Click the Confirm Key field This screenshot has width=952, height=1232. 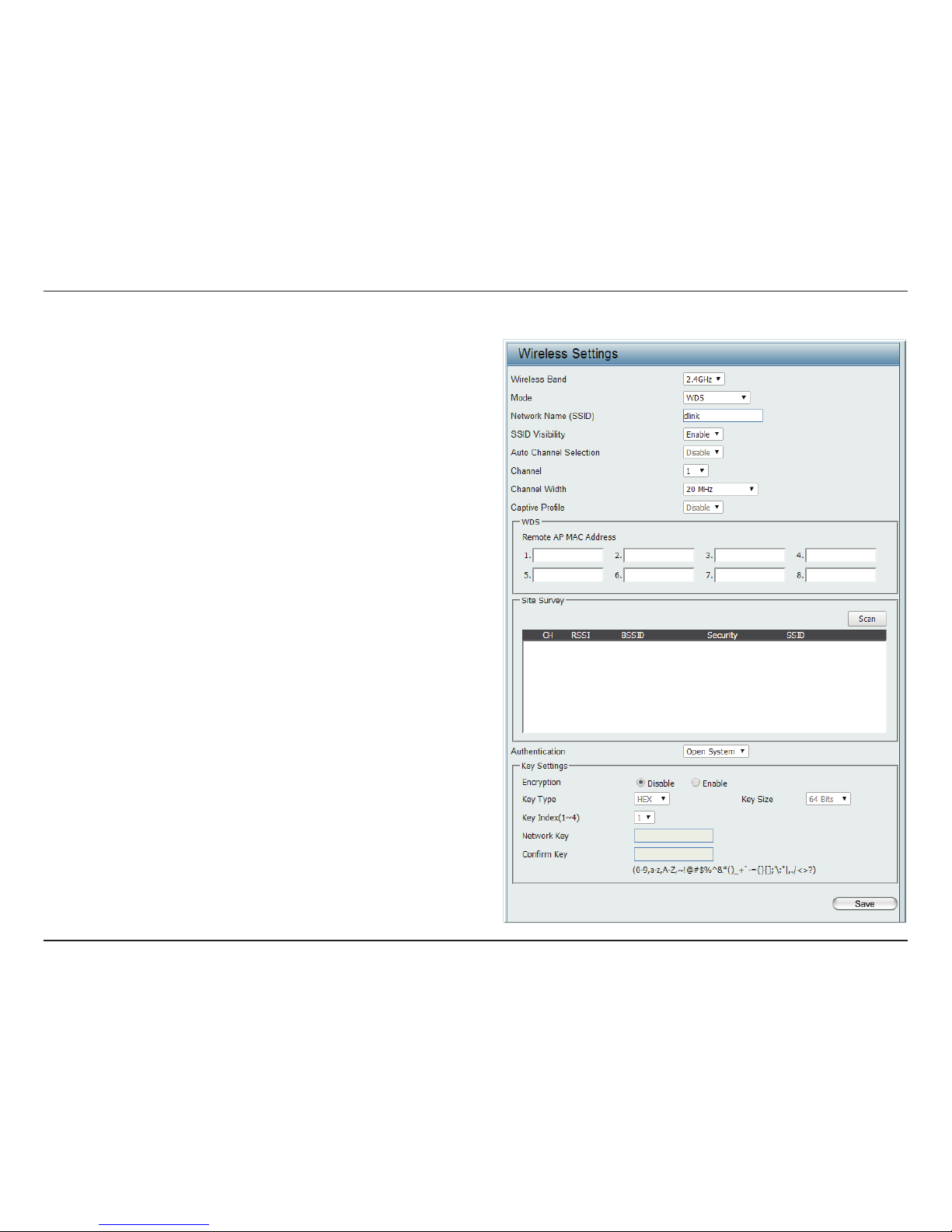pos(674,854)
